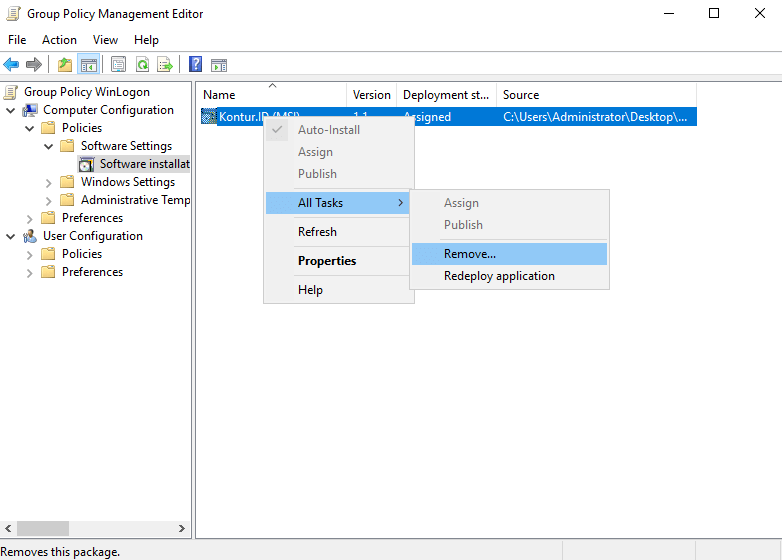Click the Show/Hide Action Pane icon

click(219, 65)
